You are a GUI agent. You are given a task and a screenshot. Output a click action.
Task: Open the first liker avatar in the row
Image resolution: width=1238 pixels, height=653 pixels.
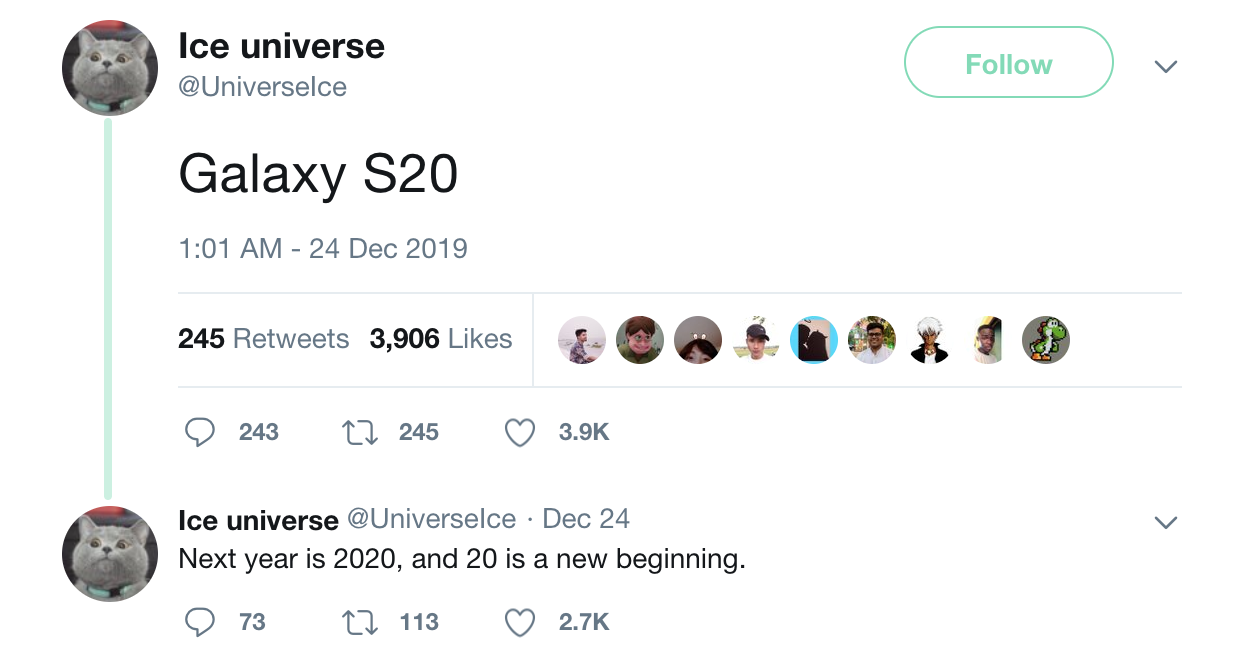click(582, 340)
